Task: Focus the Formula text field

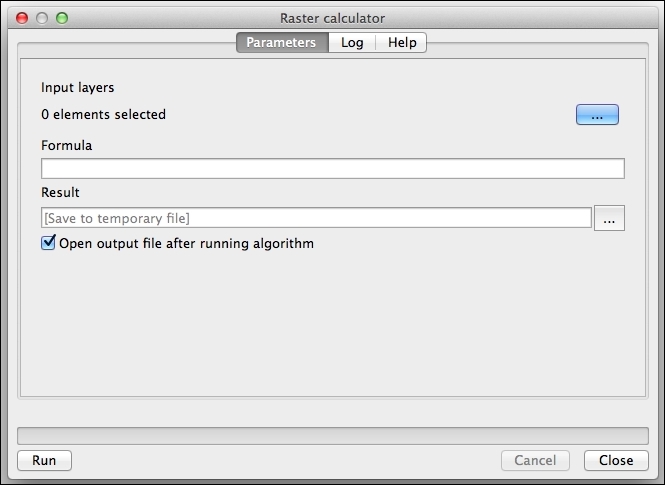Action: click(333, 168)
